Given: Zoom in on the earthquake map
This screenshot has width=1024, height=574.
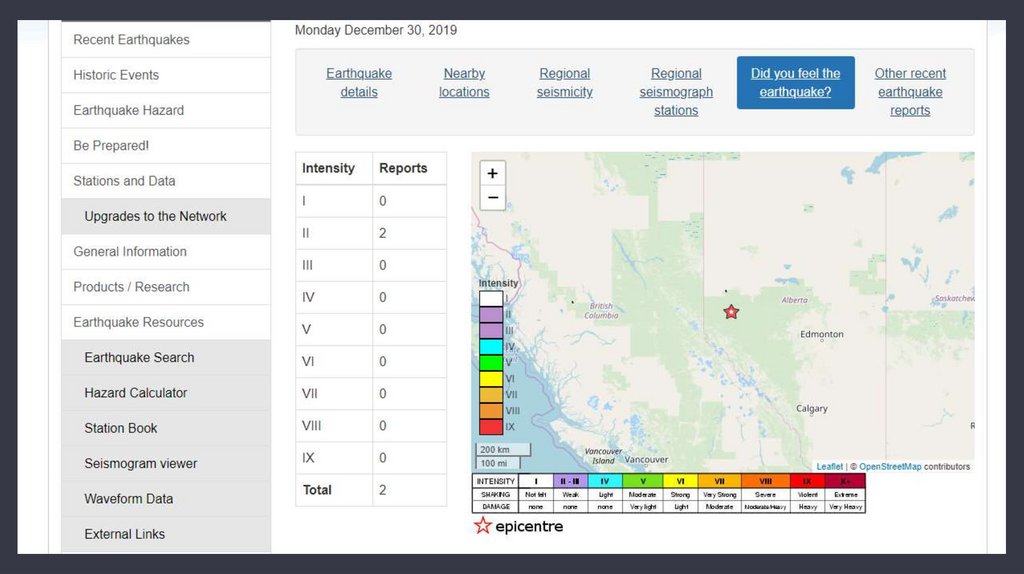Looking at the screenshot, I should (492, 173).
